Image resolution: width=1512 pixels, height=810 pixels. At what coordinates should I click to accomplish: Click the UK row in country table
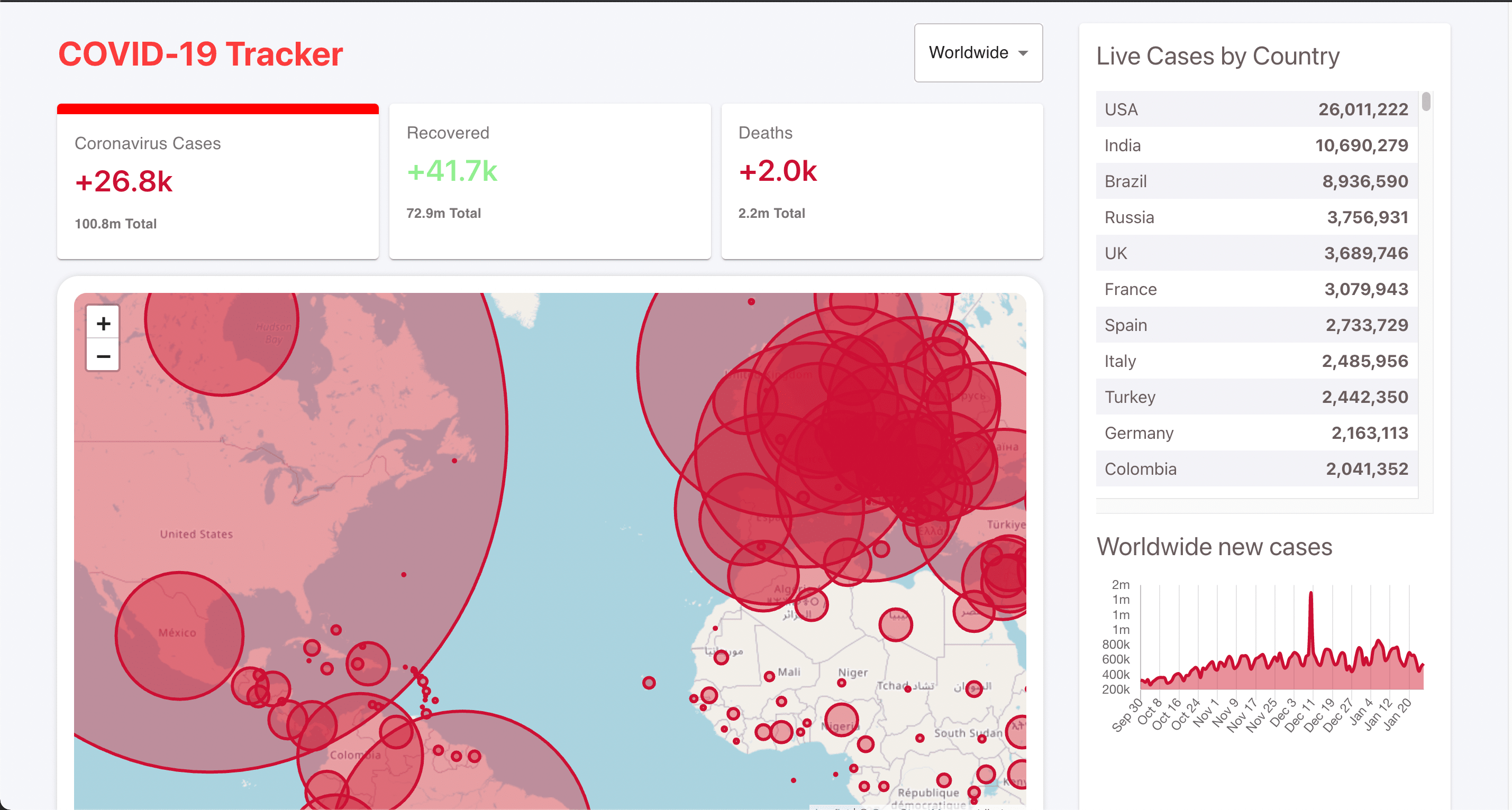(1256, 253)
